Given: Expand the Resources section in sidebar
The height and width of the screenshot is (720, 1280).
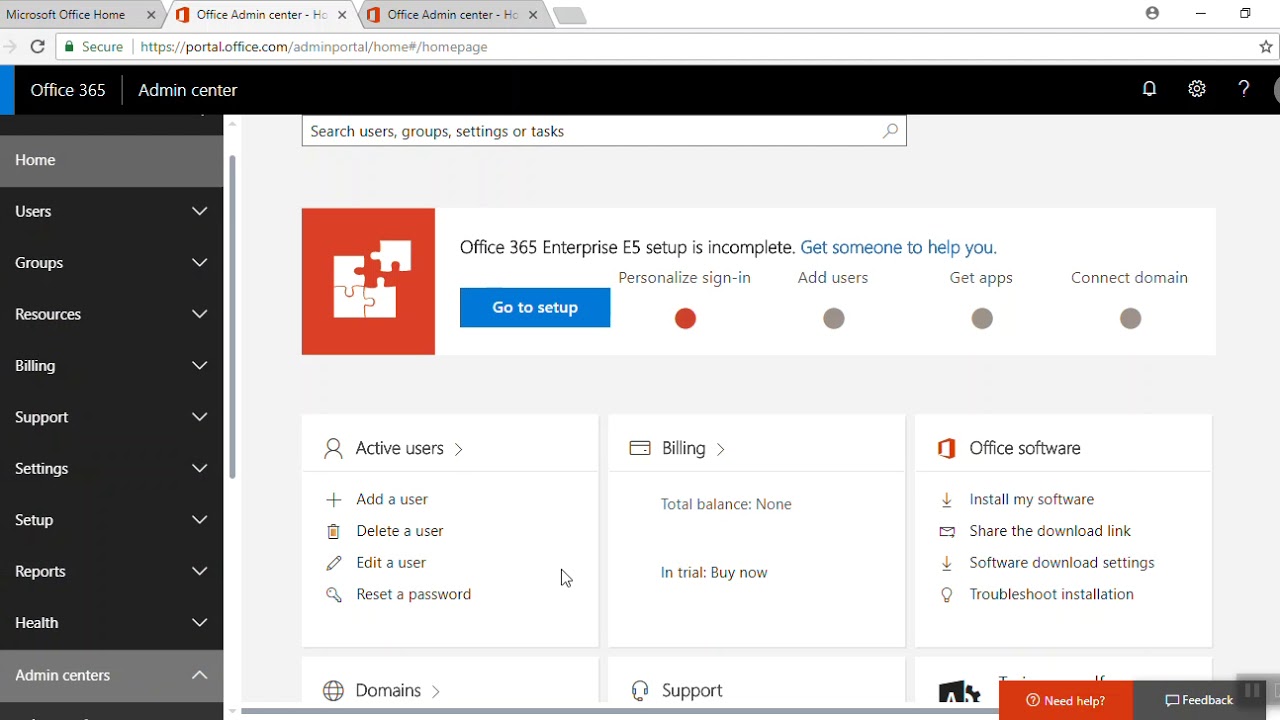Looking at the screenshot, I should pyautogui.click(x=111, y=314).
